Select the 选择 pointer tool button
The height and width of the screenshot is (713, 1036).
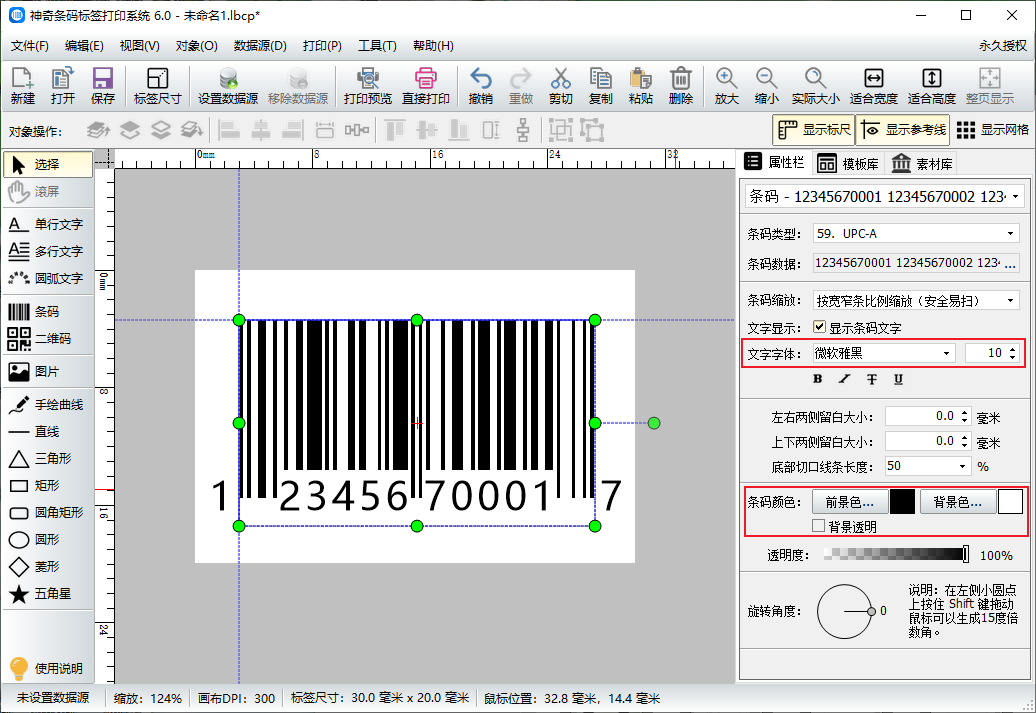pyautogui.click(x=48, y=165)
